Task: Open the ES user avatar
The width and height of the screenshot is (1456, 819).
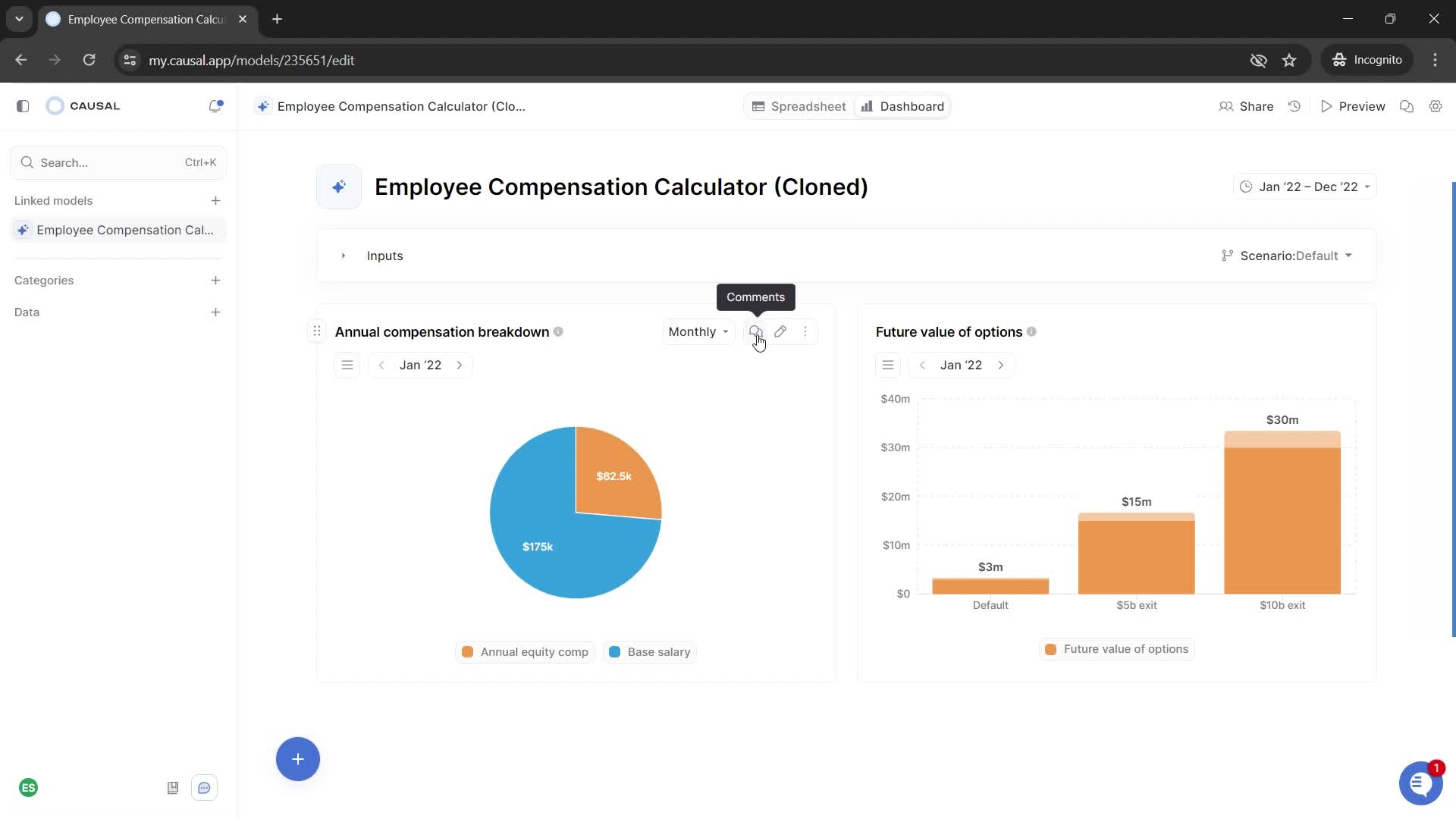Action: tap(29, 788)
